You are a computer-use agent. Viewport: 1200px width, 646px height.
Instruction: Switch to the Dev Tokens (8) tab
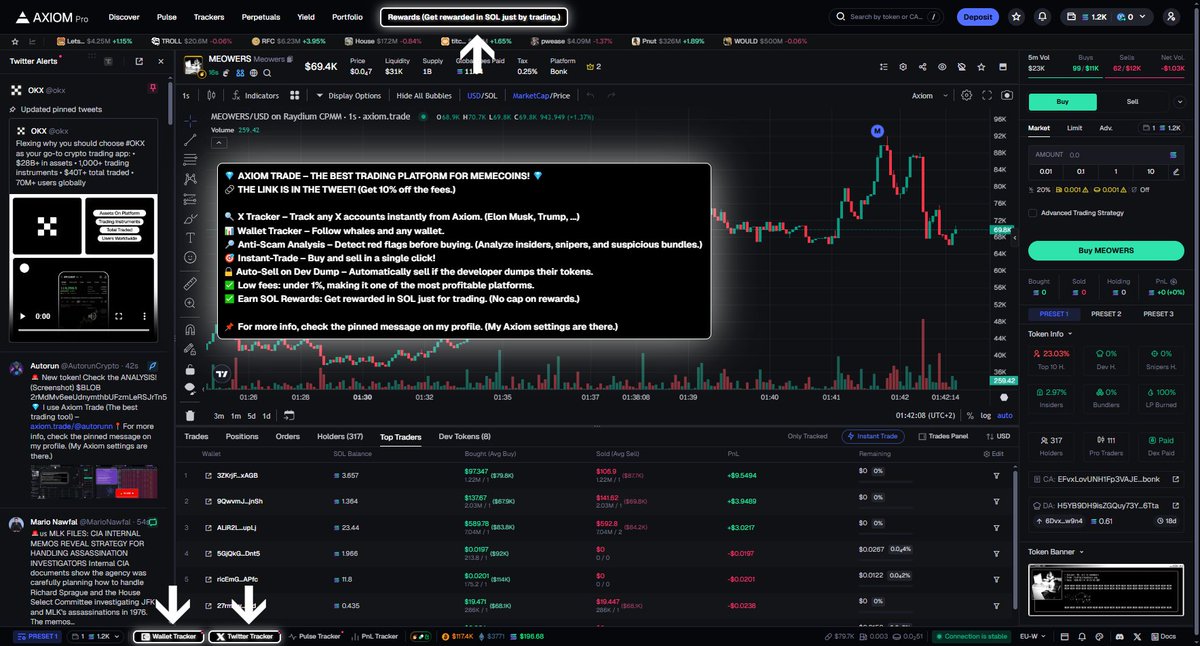[464, 436]
